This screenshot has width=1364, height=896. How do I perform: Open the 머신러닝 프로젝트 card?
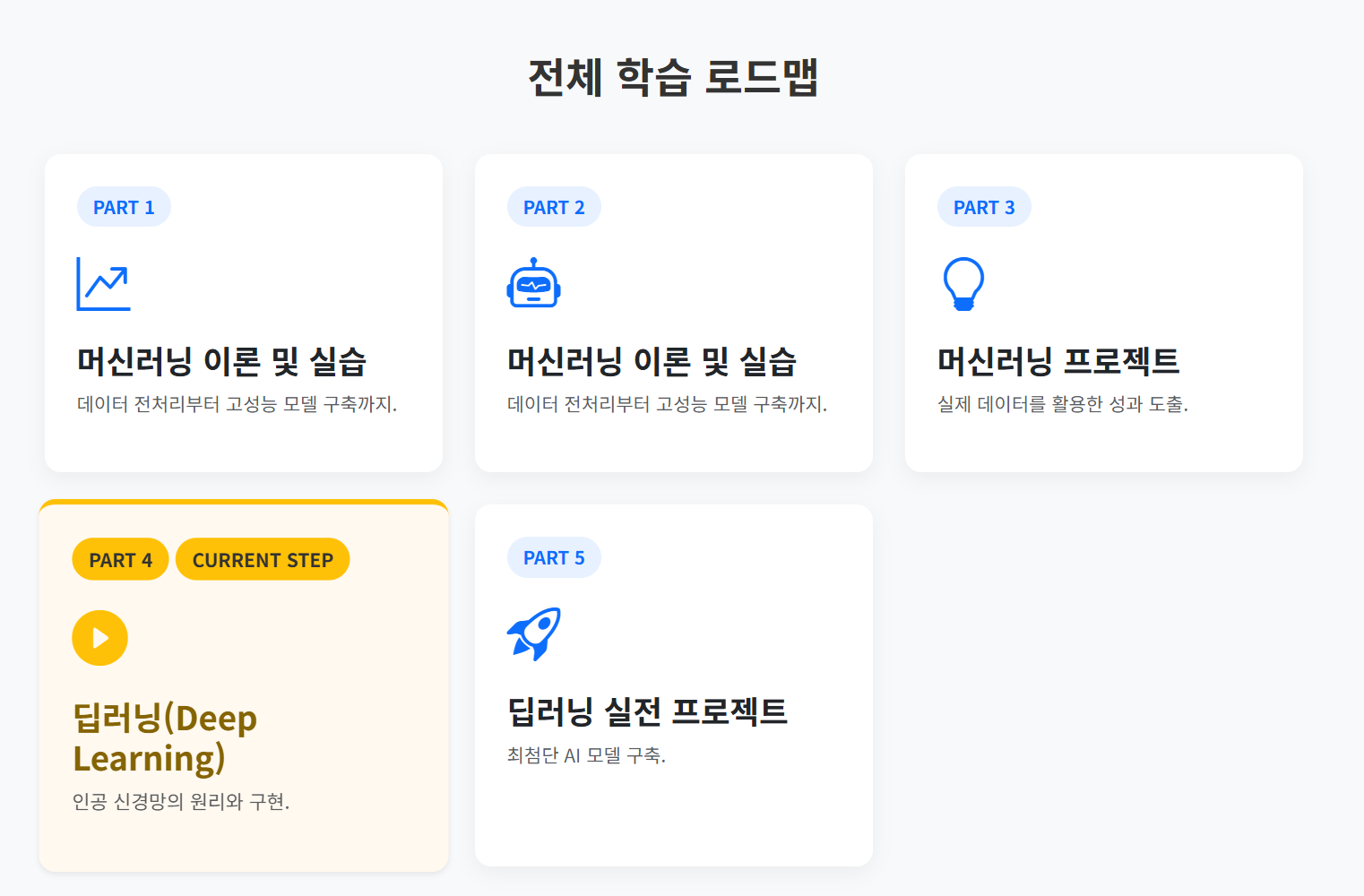pyautogui.click(x=1103, y=312)
